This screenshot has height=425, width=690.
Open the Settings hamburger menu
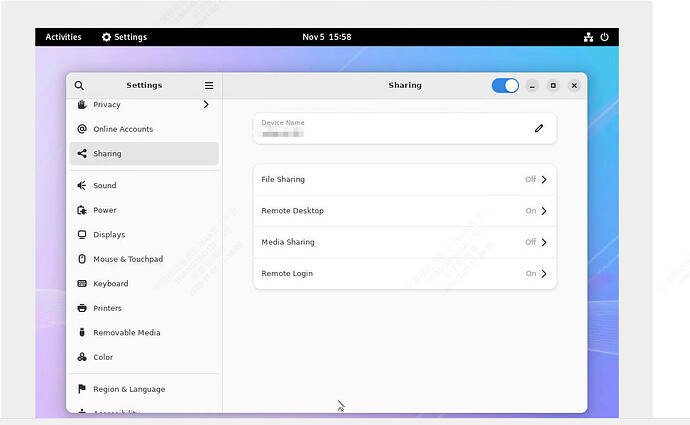tap(209, 86)
